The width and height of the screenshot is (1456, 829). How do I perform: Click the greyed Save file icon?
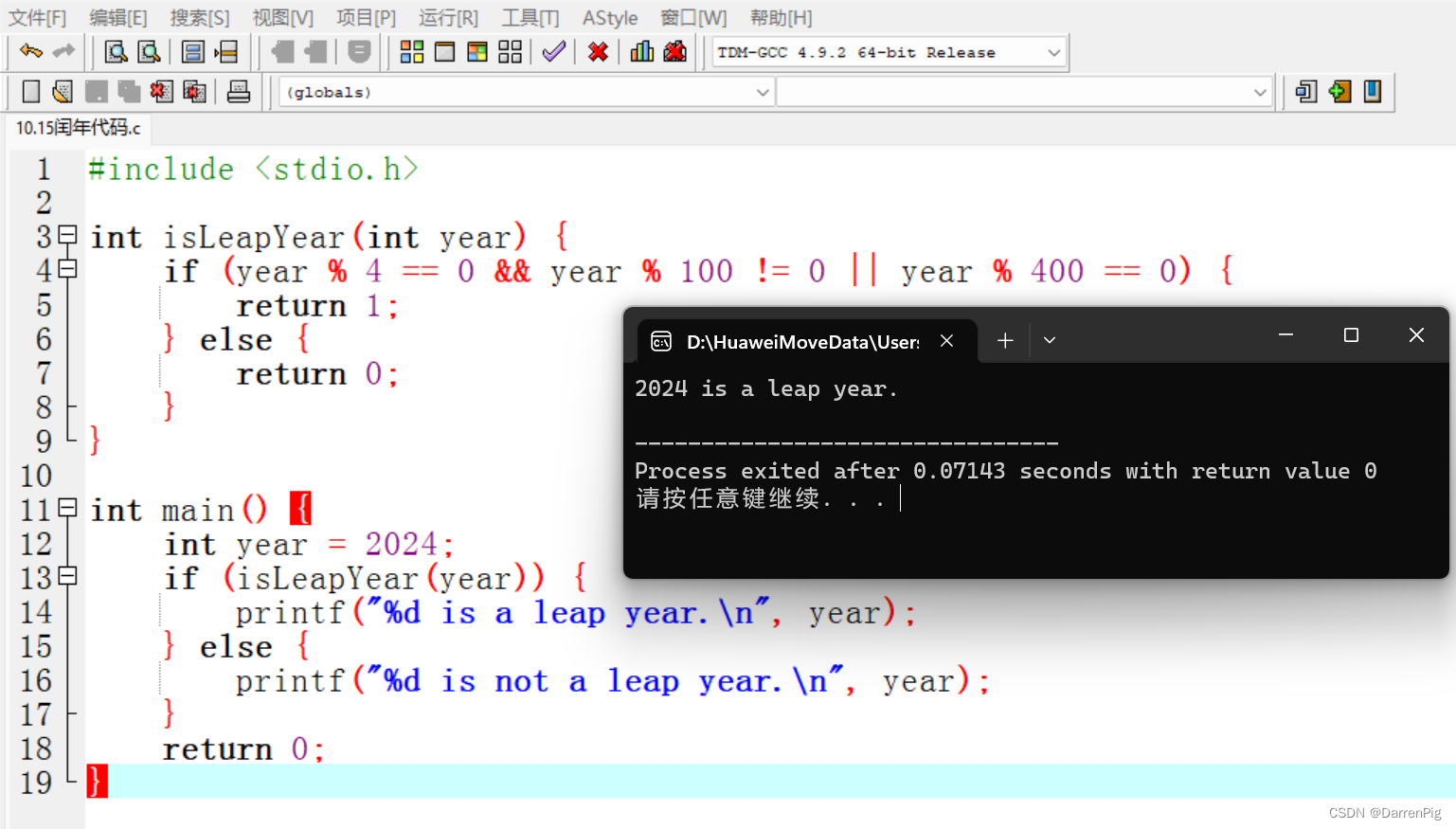click(x=96, y=91)
